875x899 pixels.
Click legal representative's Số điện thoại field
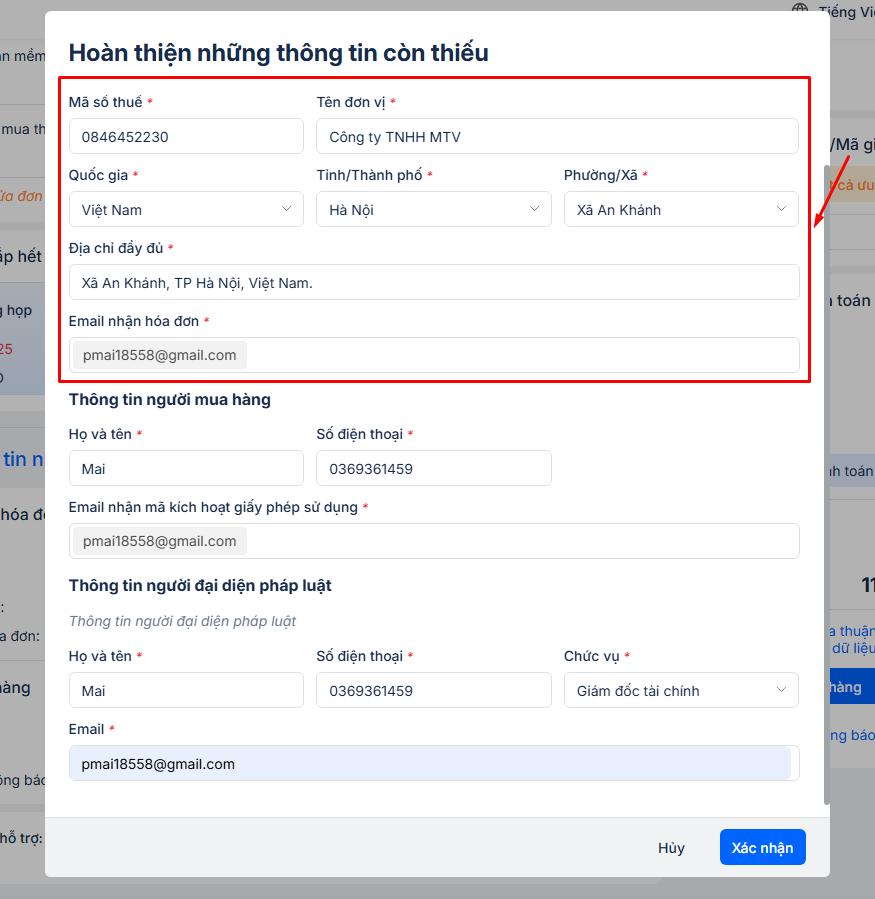433,691
